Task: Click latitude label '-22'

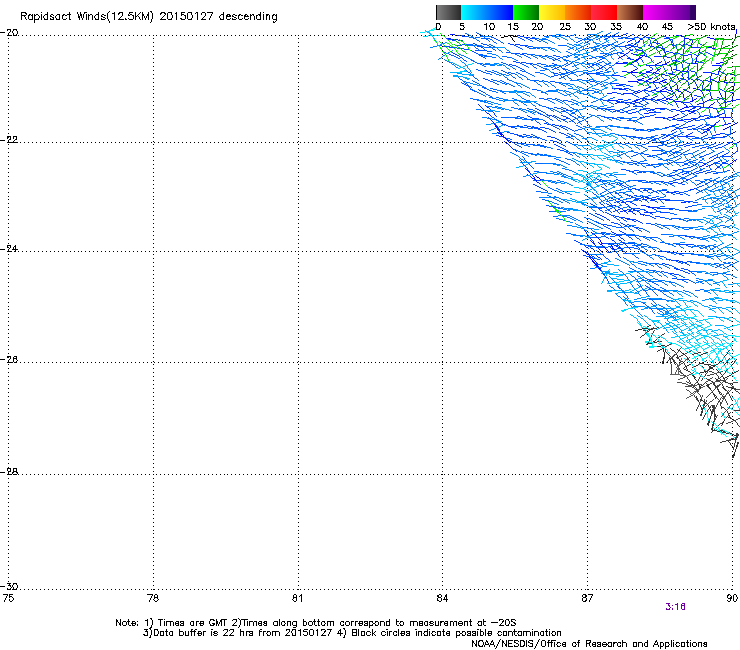Action: click(x=9, y=140)
